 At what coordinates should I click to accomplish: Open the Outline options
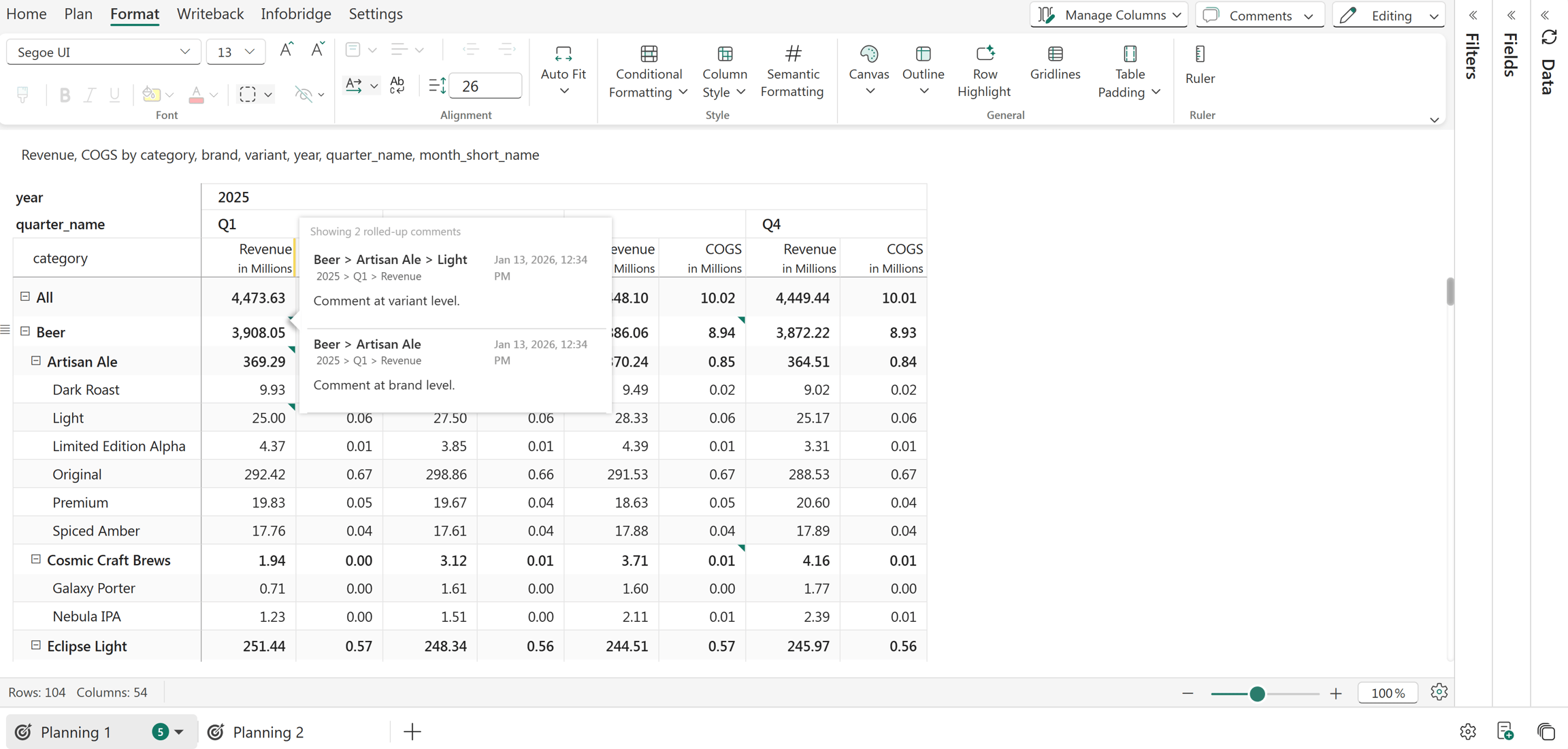[923, 71]
